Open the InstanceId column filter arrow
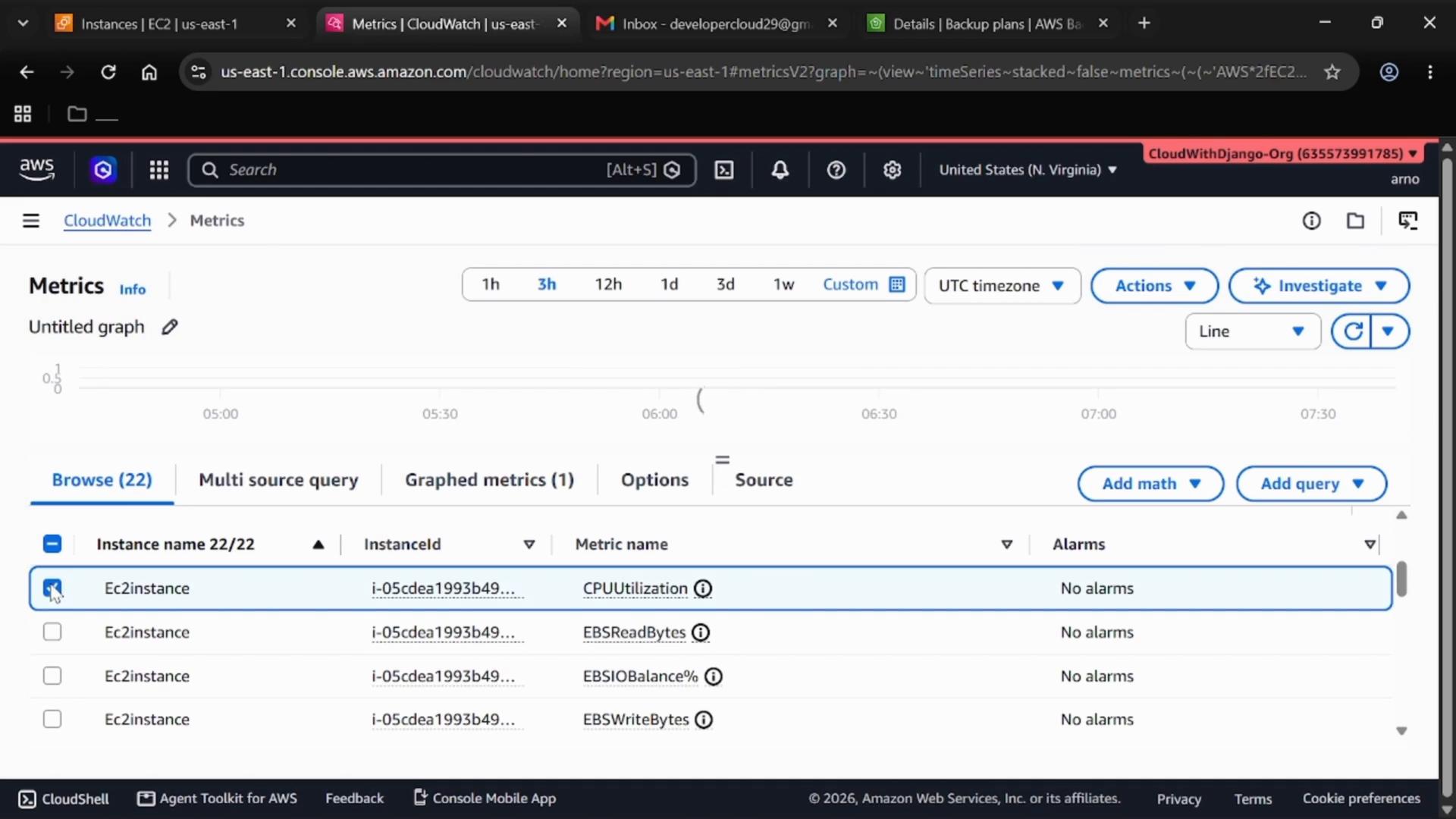 coord(529,544)
